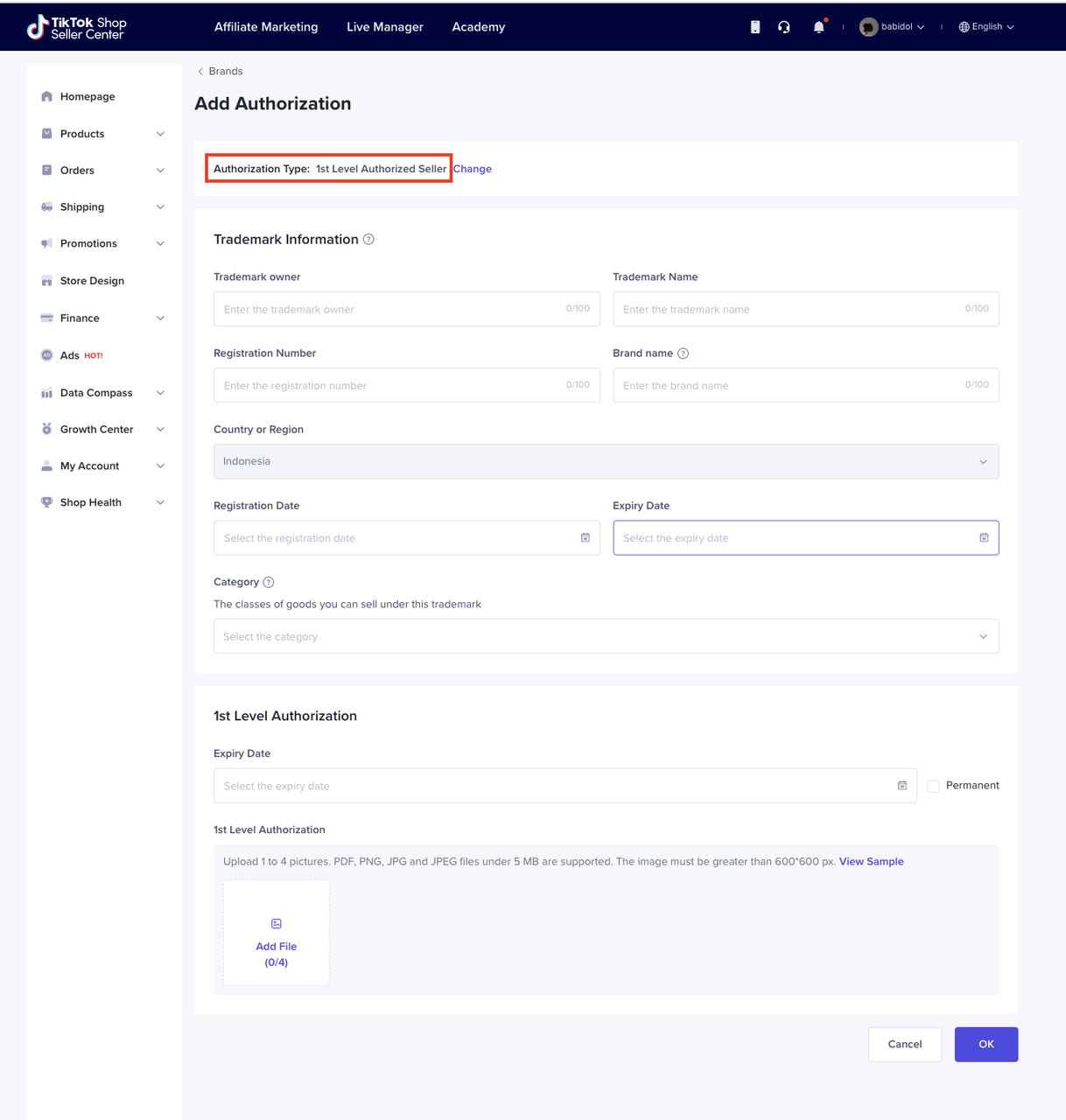The height and width of the screenshot is (1120, 1066).
Task: Open the Affiliate Marketing tab
Action: pyautogui.click(x=266, y=27)
